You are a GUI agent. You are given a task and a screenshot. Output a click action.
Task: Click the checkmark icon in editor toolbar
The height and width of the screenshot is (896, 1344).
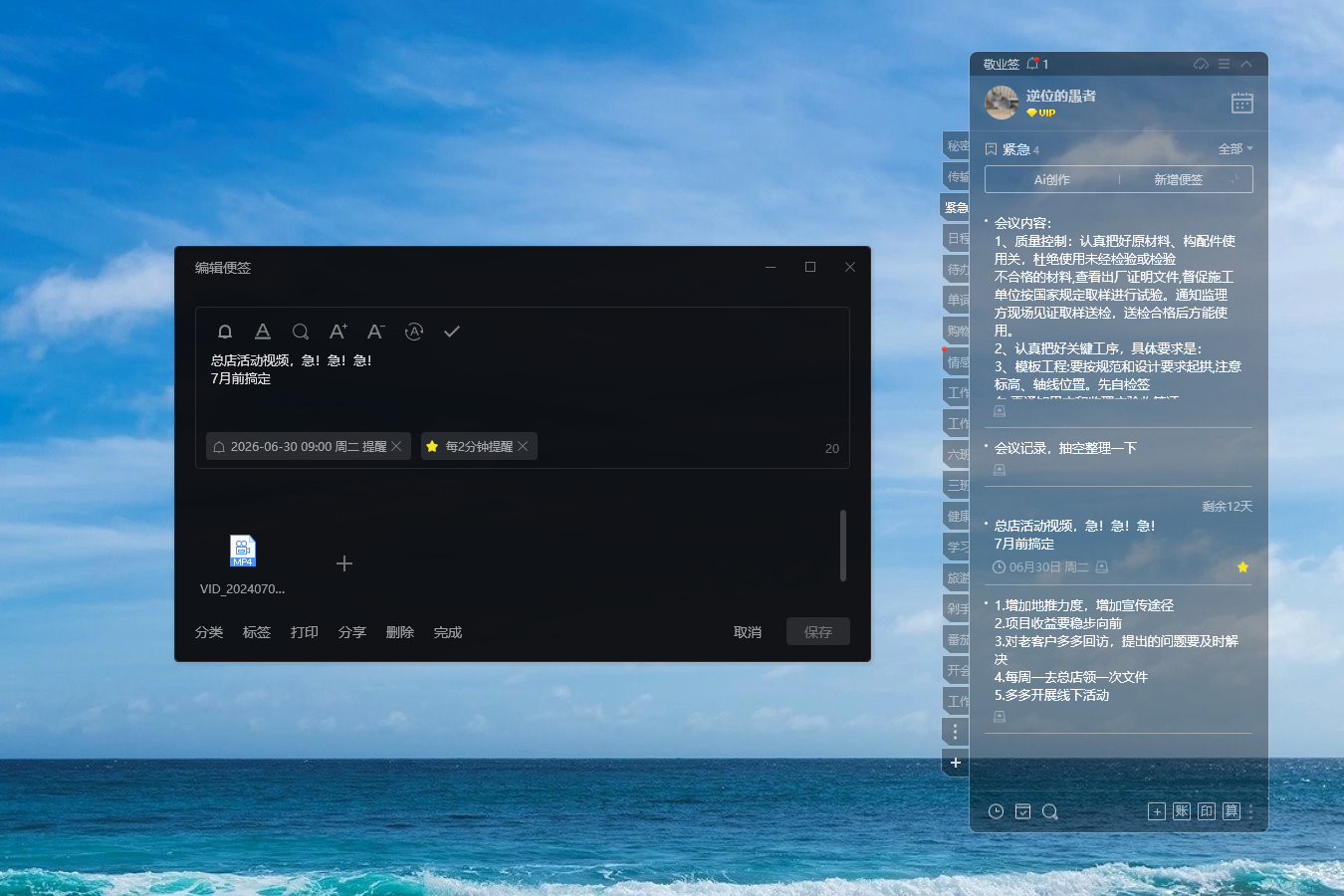pyautogui.click(x=452, y=332)
